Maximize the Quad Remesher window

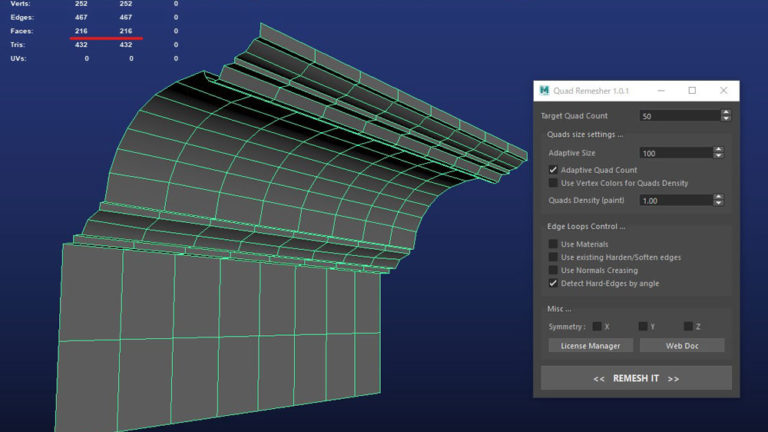point(692,91)
